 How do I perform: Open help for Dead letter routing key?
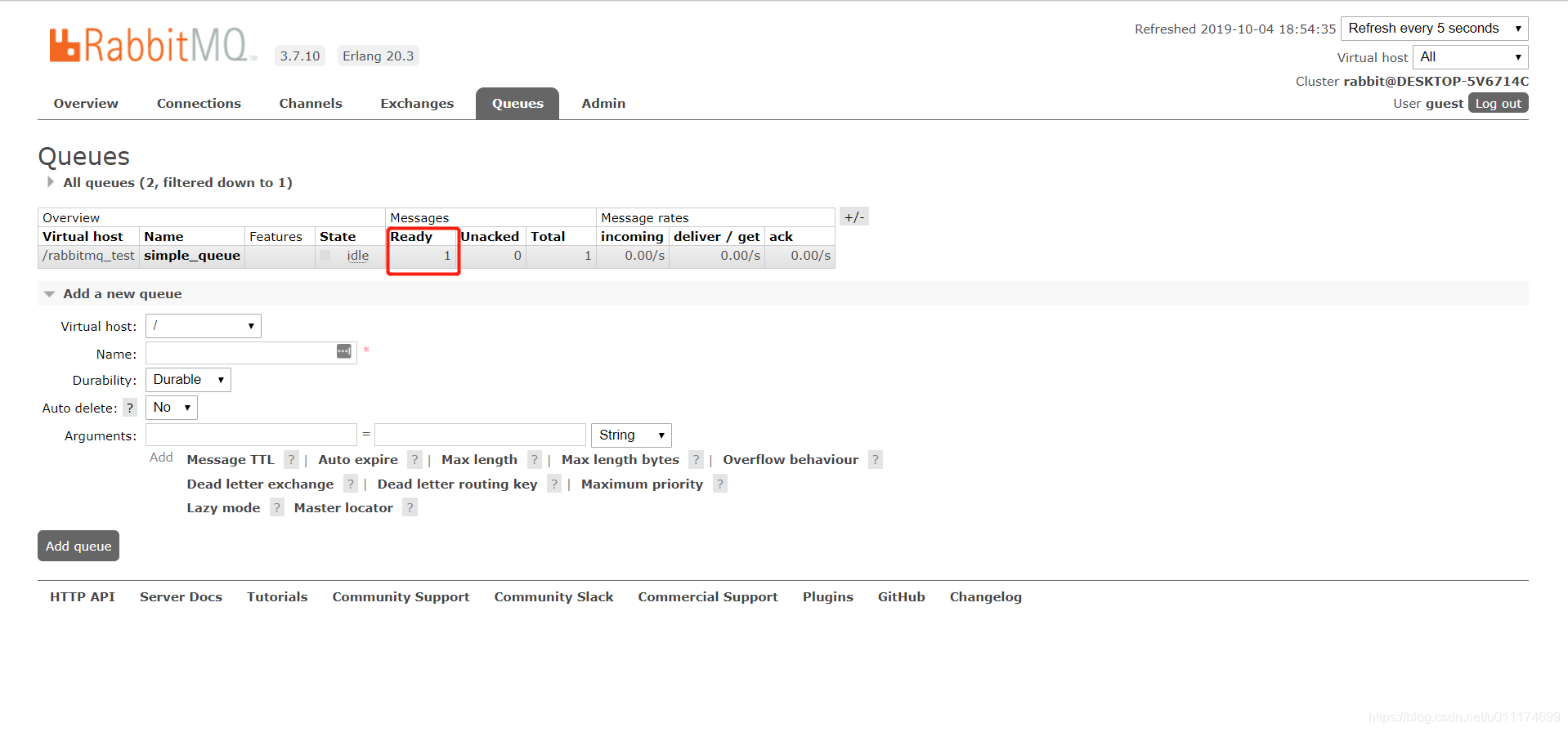tap(554, 484)
